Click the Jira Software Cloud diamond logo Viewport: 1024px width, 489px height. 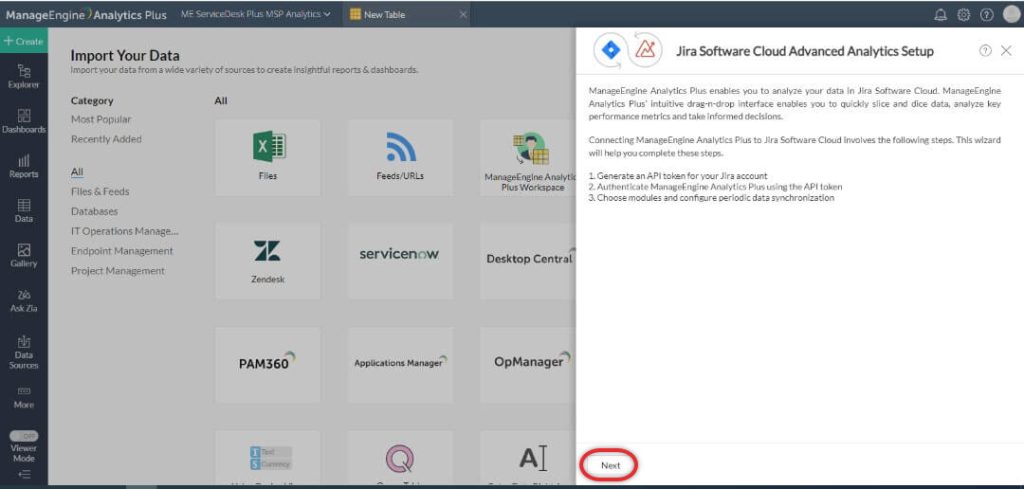611,50
